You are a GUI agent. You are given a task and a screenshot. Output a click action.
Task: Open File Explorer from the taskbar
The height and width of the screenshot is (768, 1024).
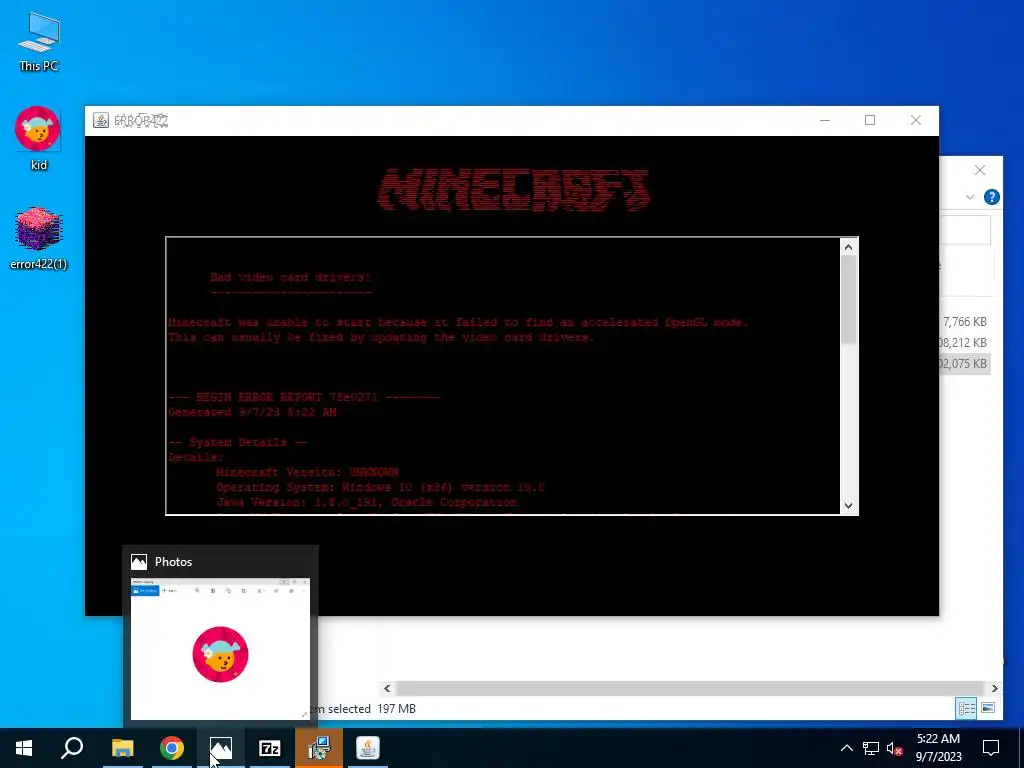pos(122,748)
